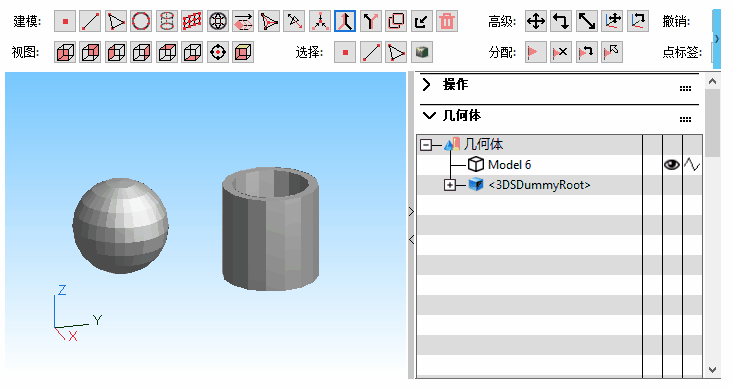Collapse the 几何体 panel section
Image resolution: width=732 pixels, height=388 pixels.
click(429, 115)
